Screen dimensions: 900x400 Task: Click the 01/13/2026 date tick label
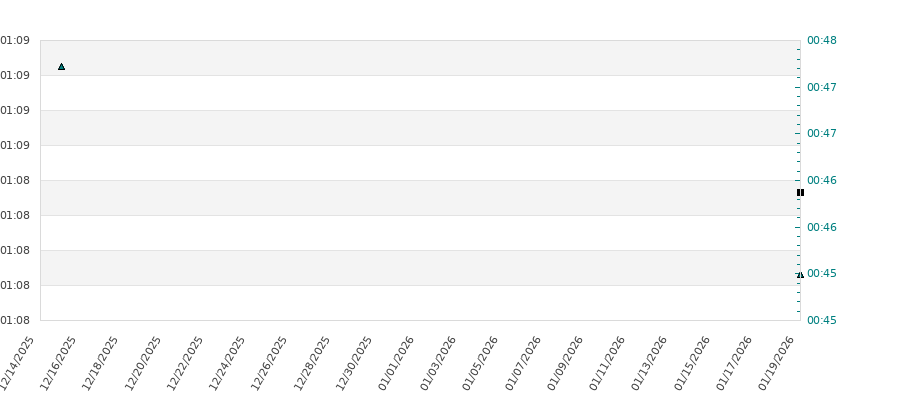652,362
